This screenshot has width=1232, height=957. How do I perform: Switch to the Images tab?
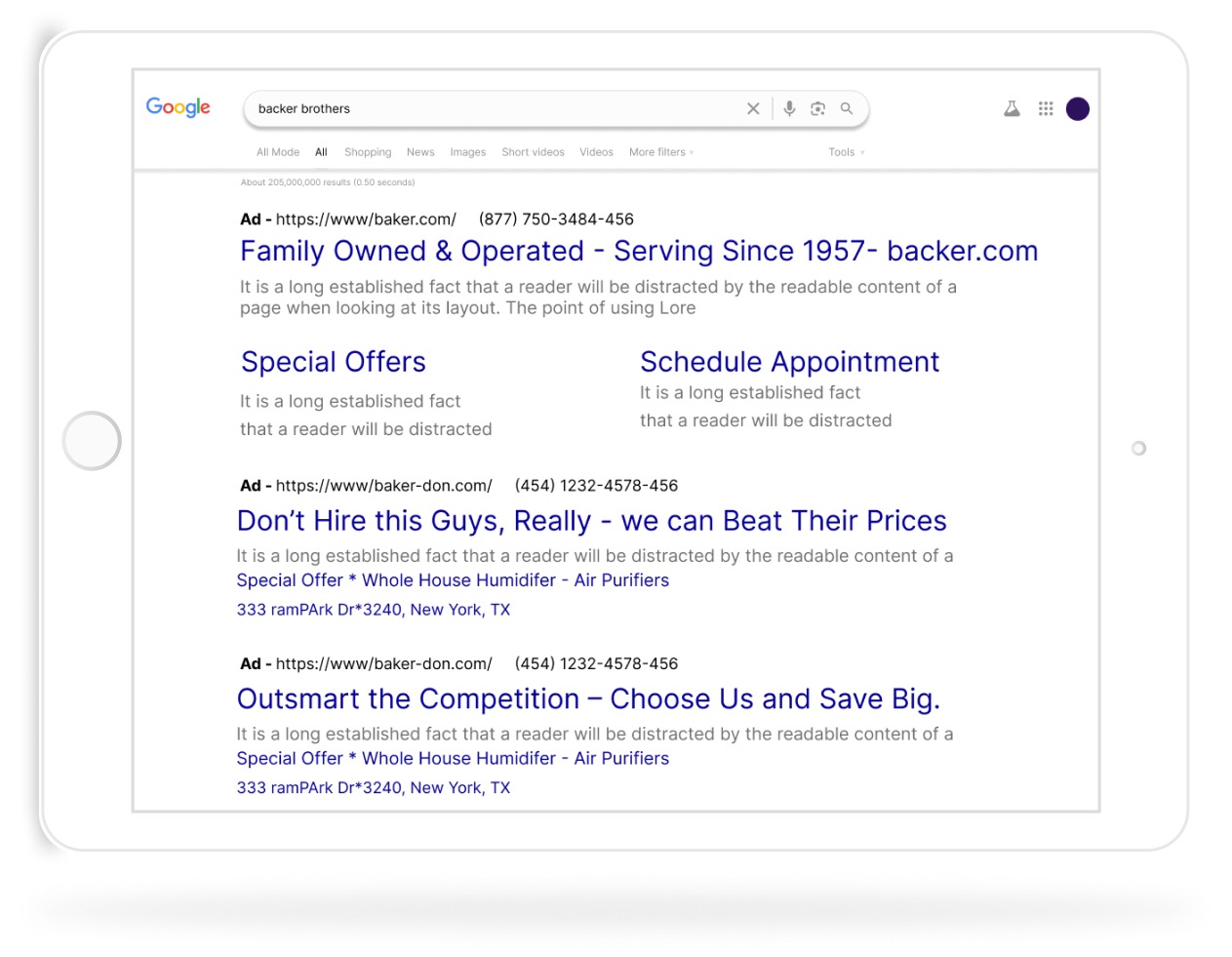click(x=467, y=152)
